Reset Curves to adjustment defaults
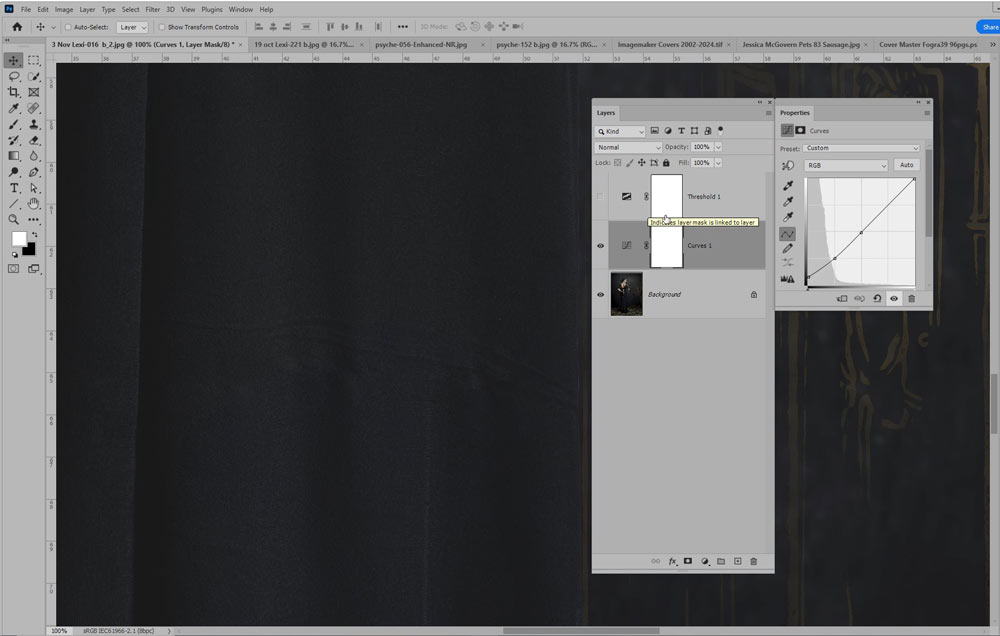The width and height of the screenshot is (1000, 636). pyautogui.click(x=877, y=299)
